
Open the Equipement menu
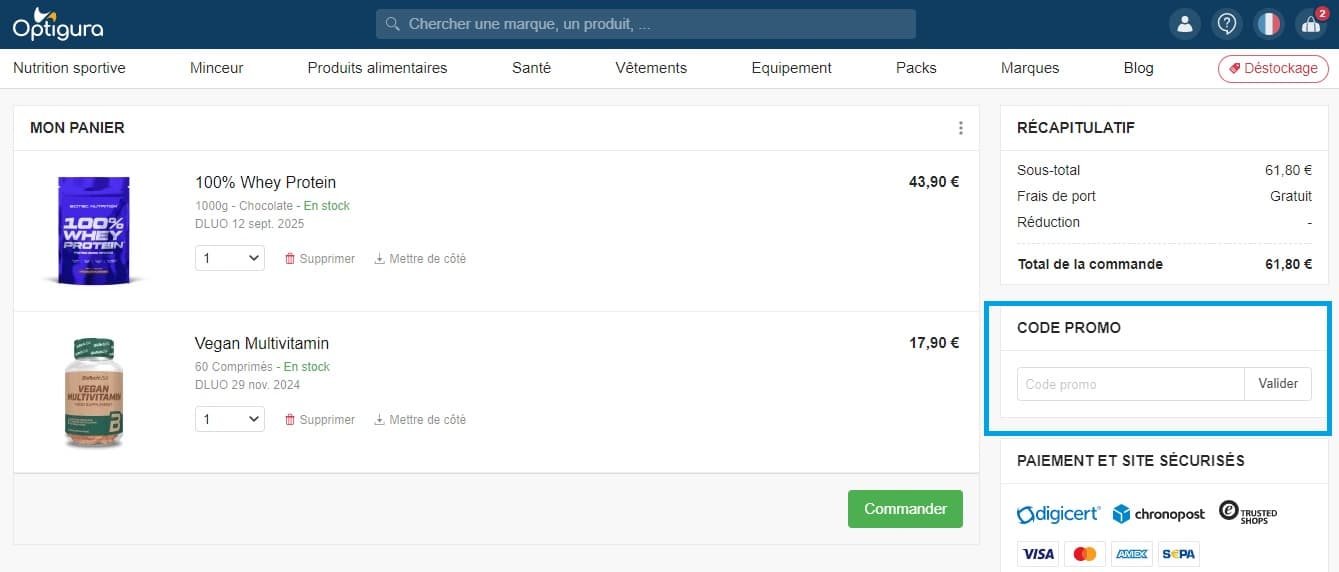[x=791, y=68]
